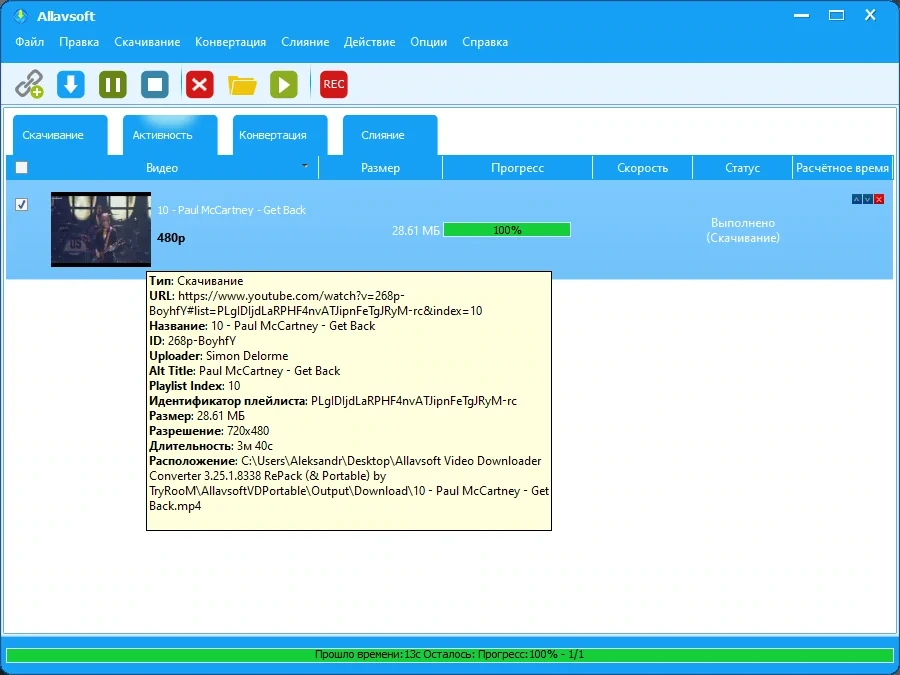Screen dimensions: 900x675
Task: Sort by the Скорость column header
Action: point(642,168)
